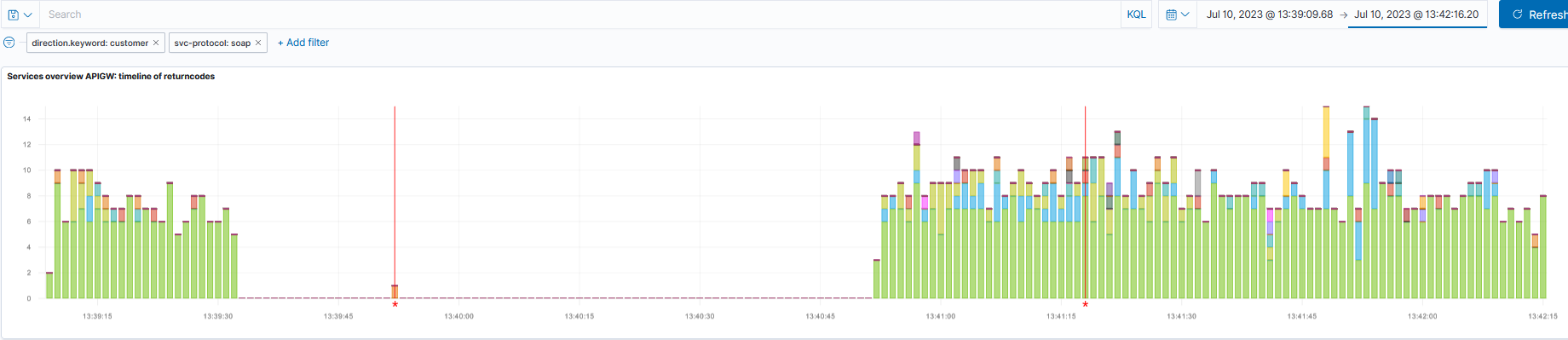Edit the start date Jul 10 13:39:09.68
This screenshot has height=340, width=1568.
pyautogui.click(x=1269, y=14)
